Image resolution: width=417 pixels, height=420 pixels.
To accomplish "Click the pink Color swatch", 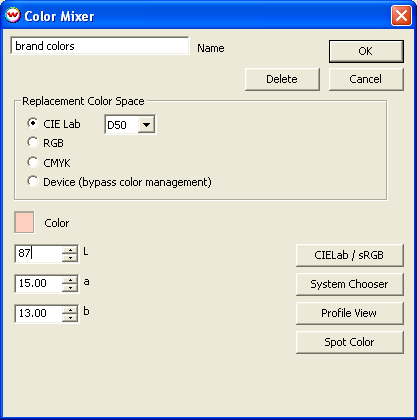I will 24,222.
